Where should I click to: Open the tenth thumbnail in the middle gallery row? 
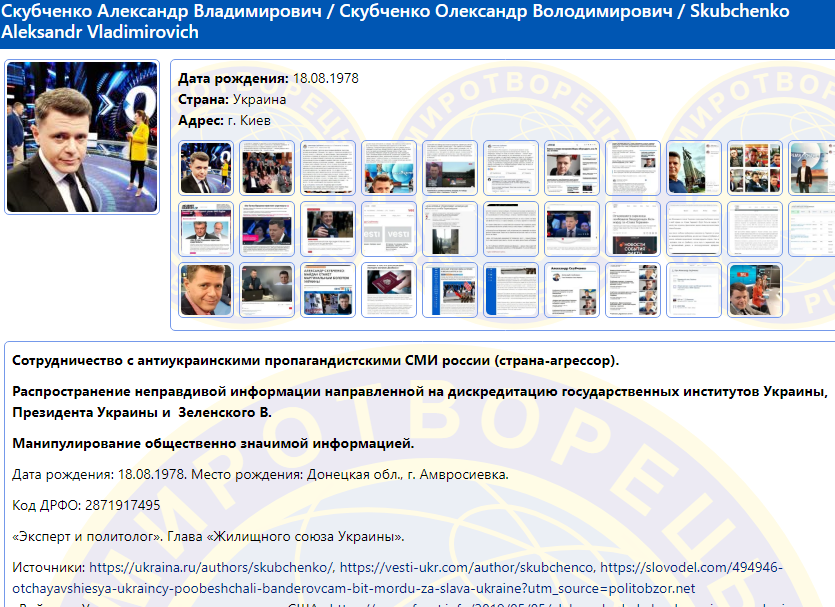(755, 229)
